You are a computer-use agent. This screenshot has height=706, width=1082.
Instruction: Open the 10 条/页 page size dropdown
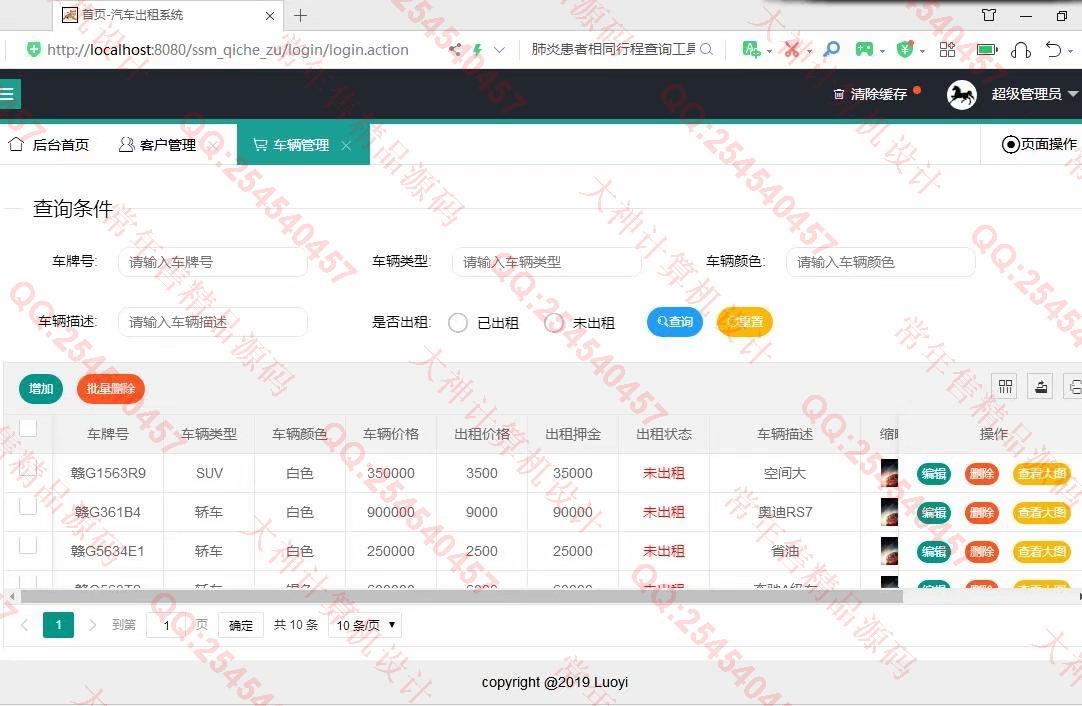pos(365,625)
